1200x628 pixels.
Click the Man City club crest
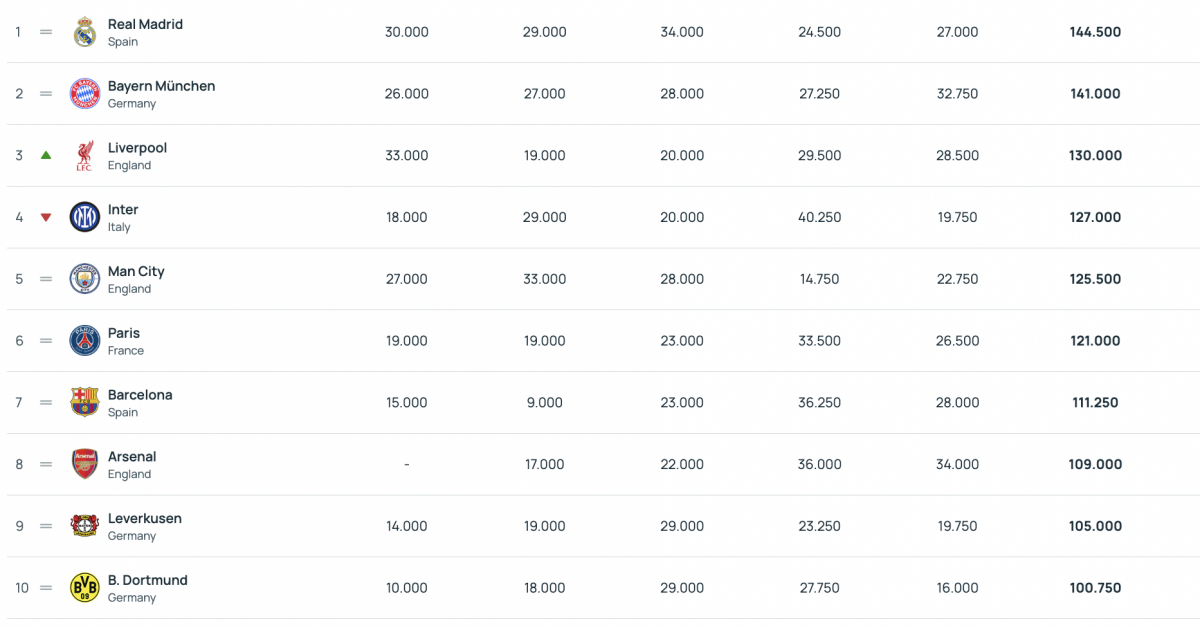pyautogui.click(x=85, y=279)
